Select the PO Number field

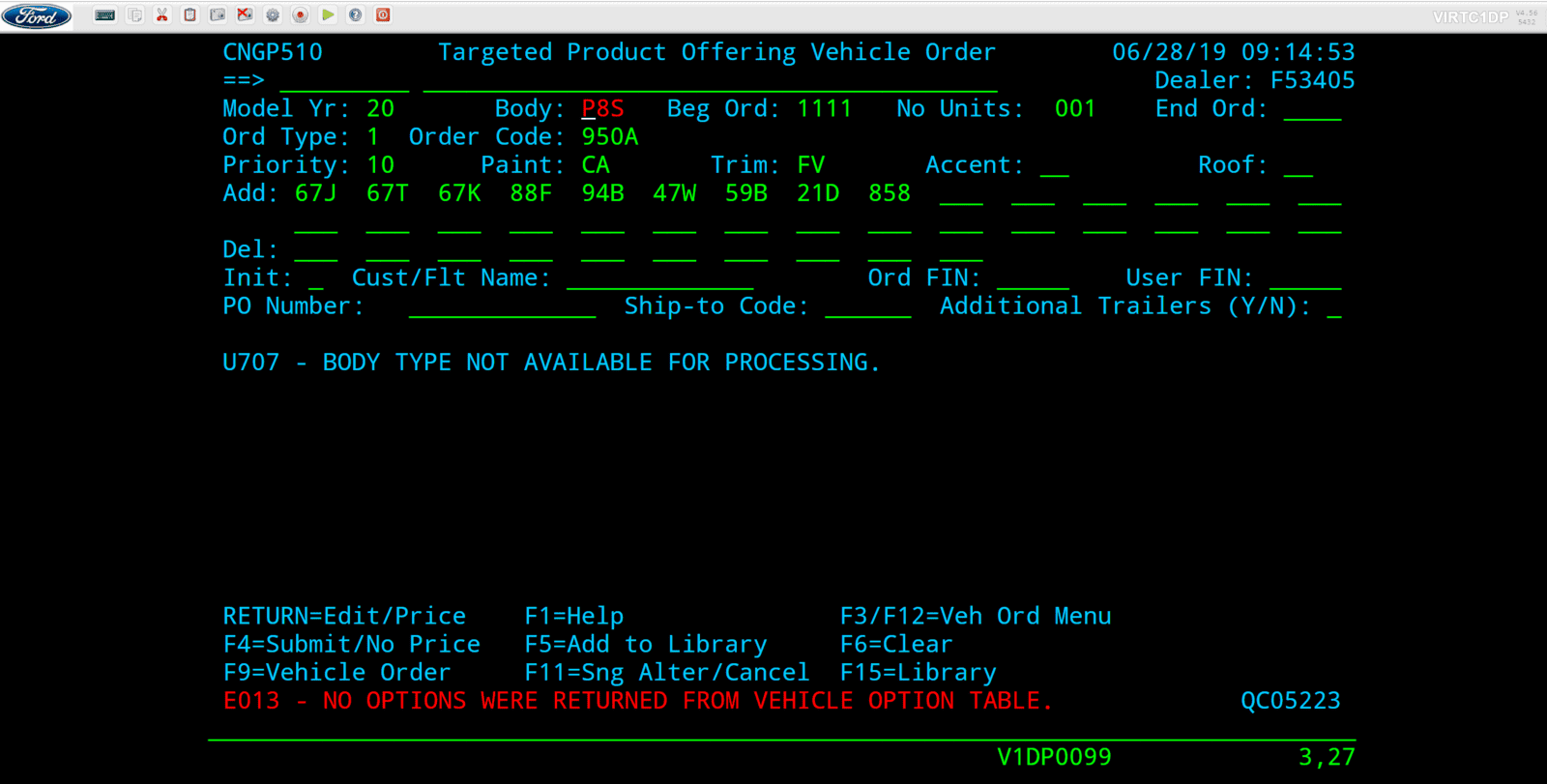tap(502, 306)
